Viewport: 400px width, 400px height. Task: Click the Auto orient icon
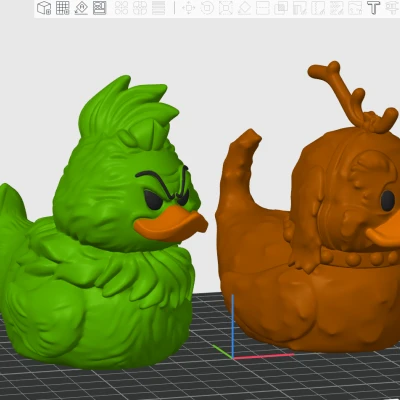(x=81, y=8)
